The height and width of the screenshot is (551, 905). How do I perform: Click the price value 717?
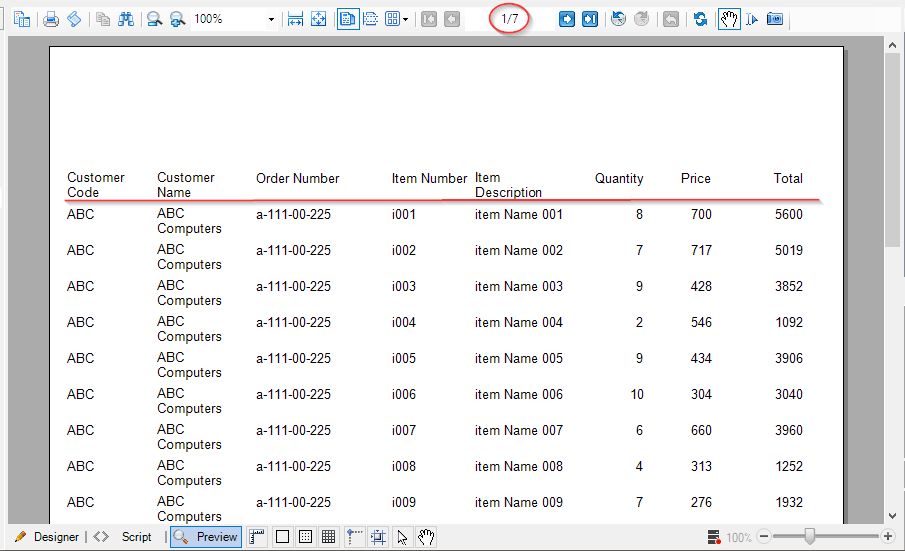(701, 250)
